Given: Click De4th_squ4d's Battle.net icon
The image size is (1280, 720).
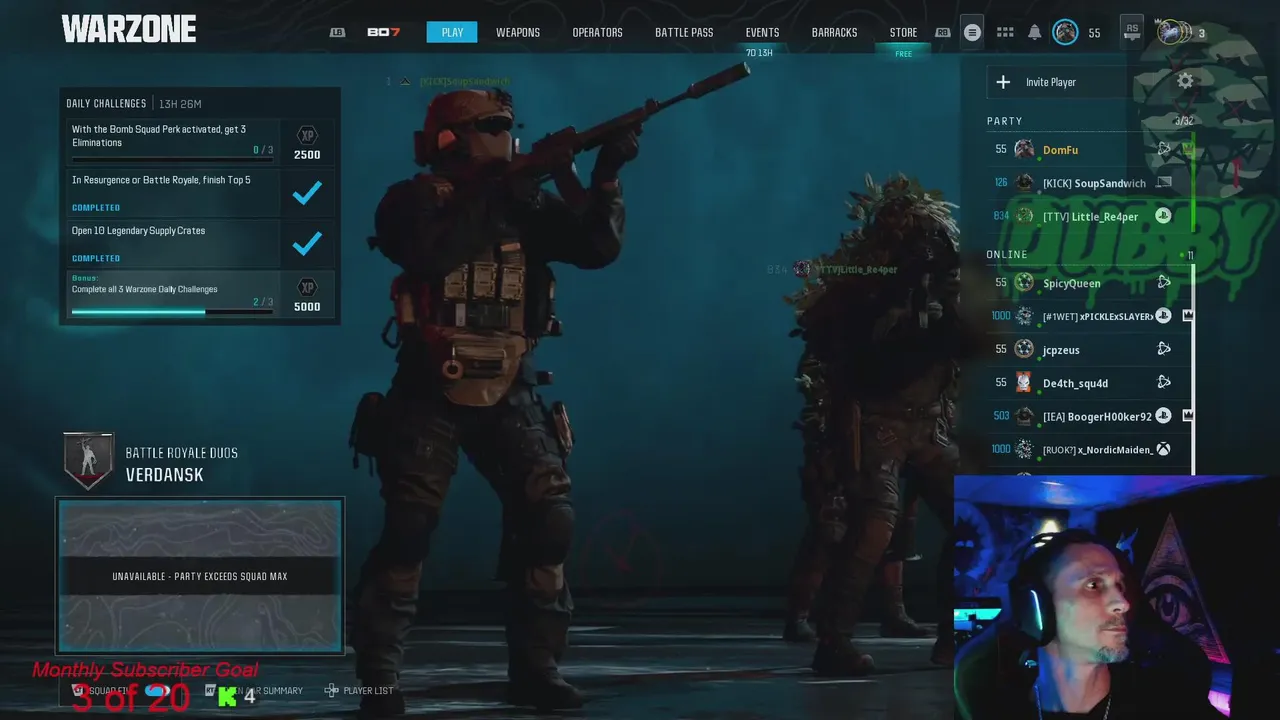Looking at the screenshot, I should [x=1164, y=382].
